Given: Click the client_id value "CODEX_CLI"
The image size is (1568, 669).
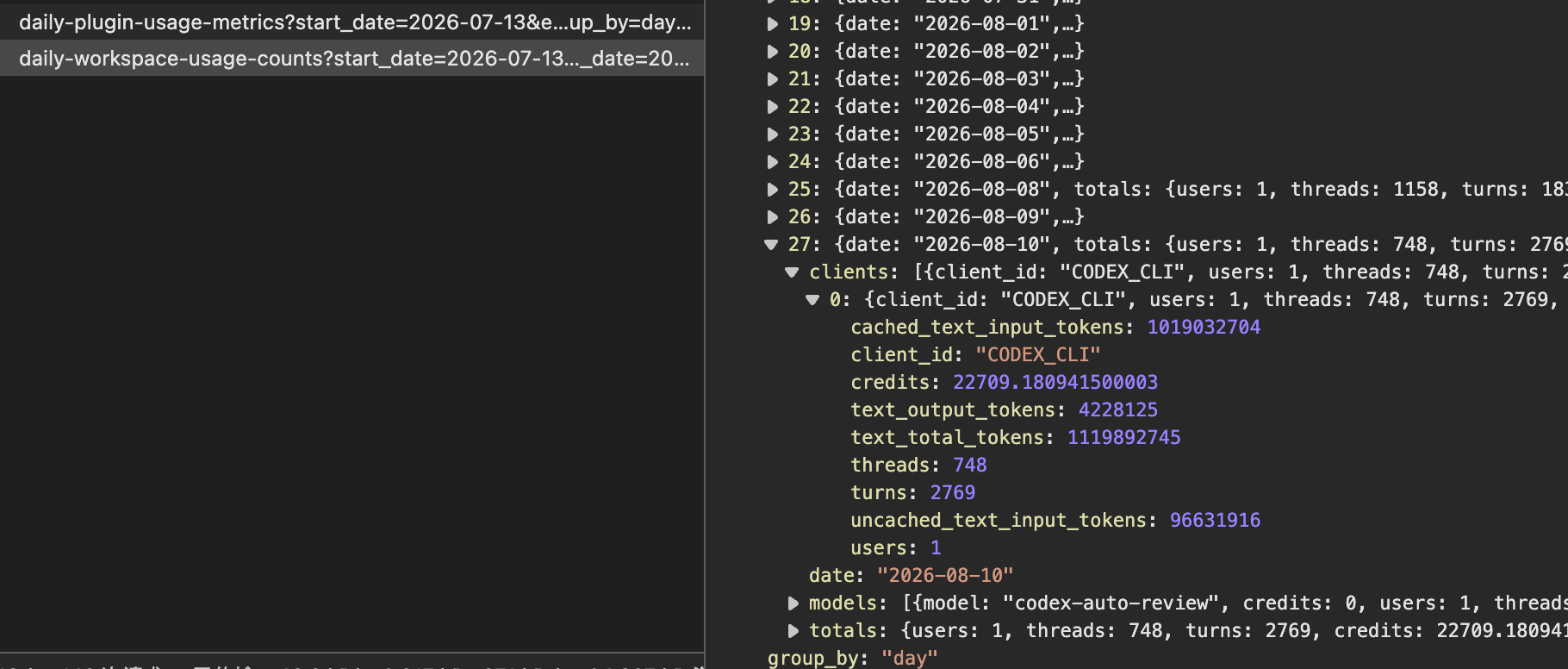Looking at the screenshot, I should pyautogui.click(x=1038, y=355).
